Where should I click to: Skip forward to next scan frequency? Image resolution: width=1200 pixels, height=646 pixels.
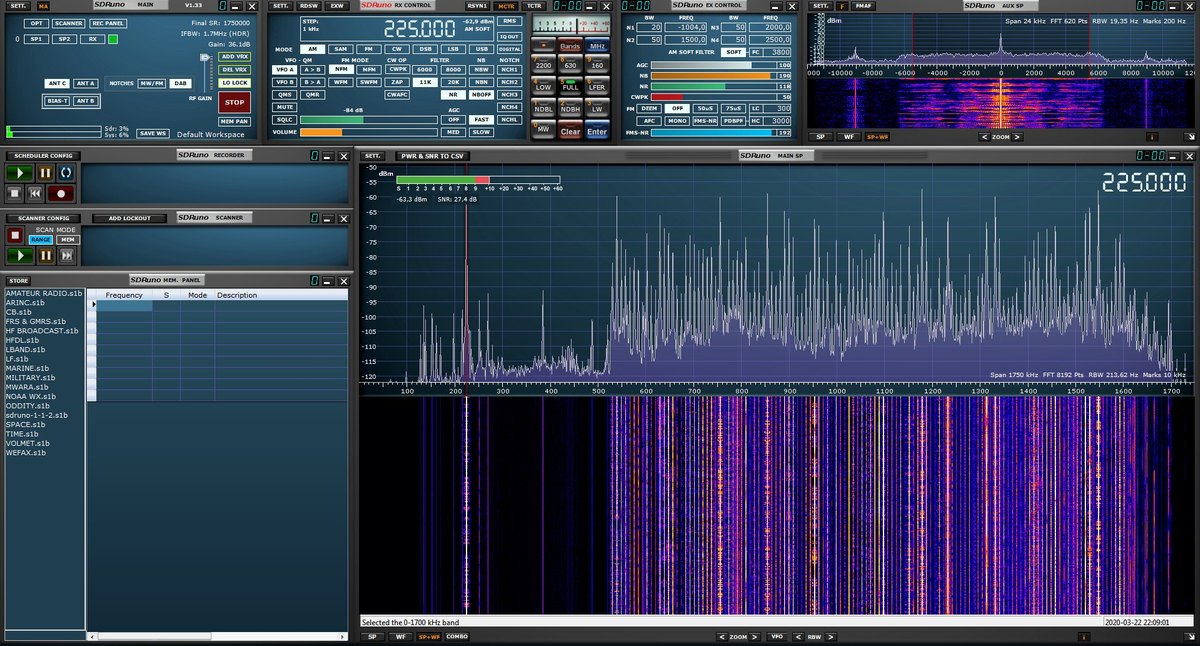click(67, 256)
